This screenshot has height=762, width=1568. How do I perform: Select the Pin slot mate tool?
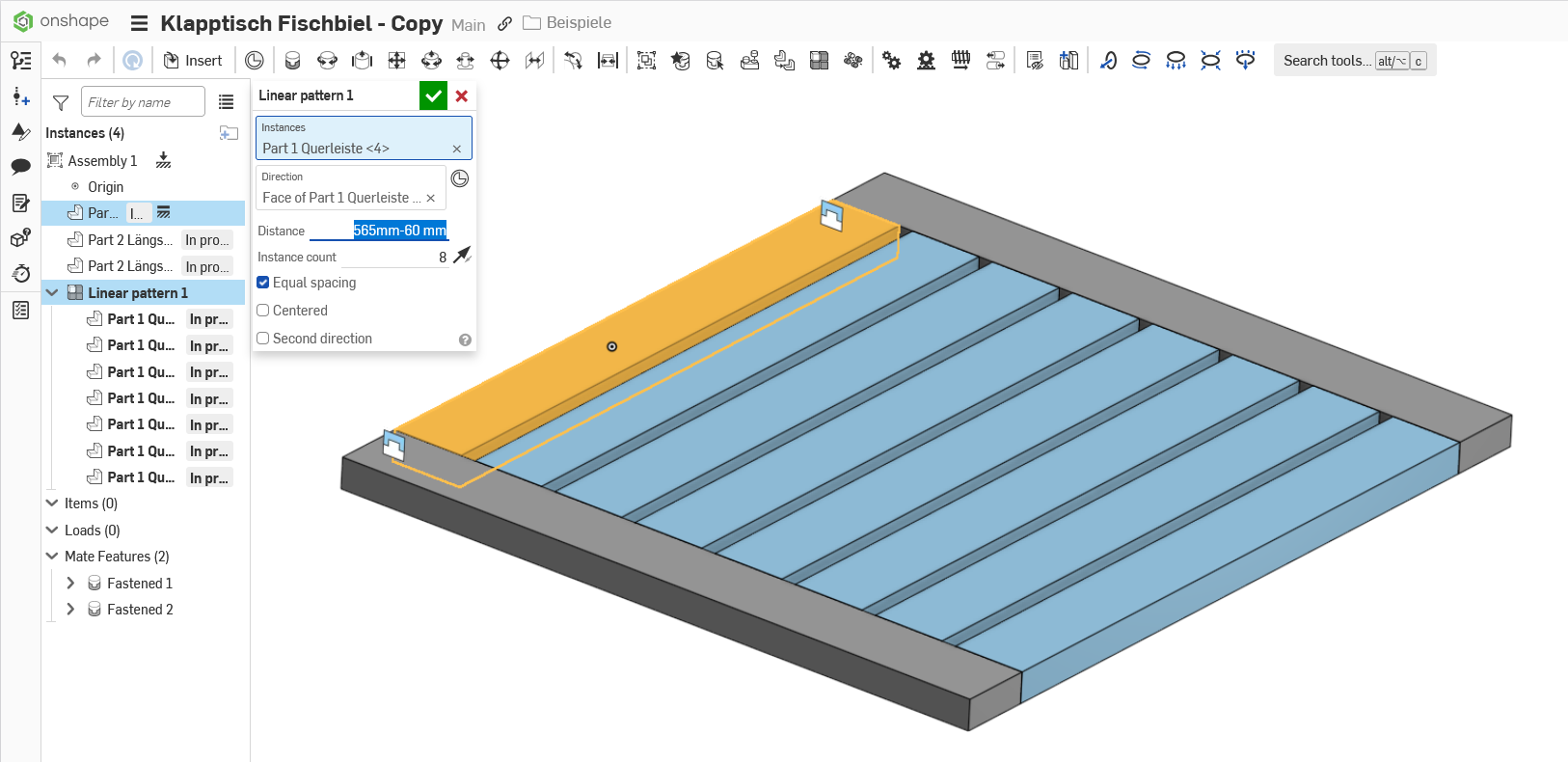[466, 60]
